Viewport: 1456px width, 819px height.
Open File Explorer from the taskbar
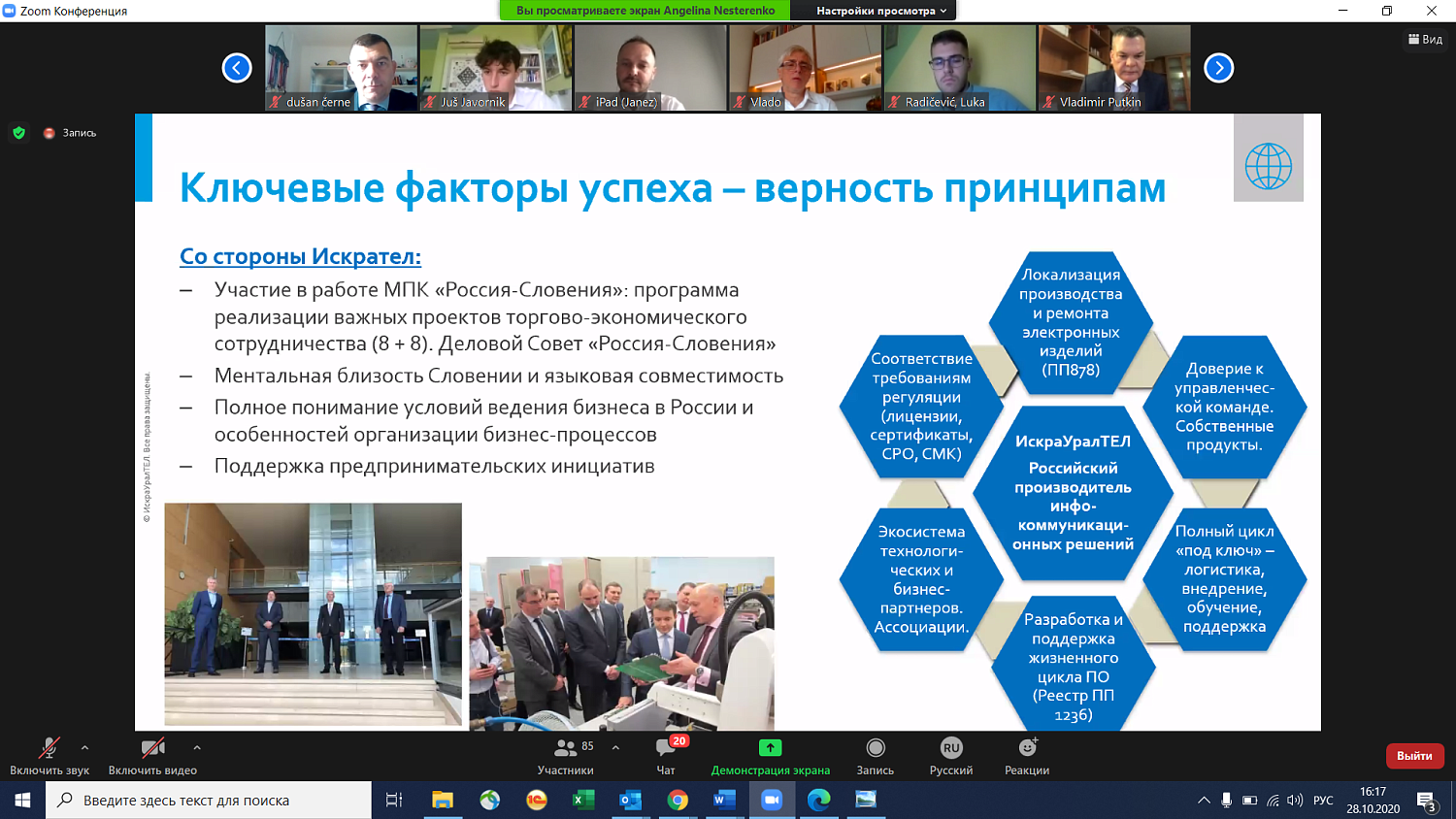[x=443, y=800]
